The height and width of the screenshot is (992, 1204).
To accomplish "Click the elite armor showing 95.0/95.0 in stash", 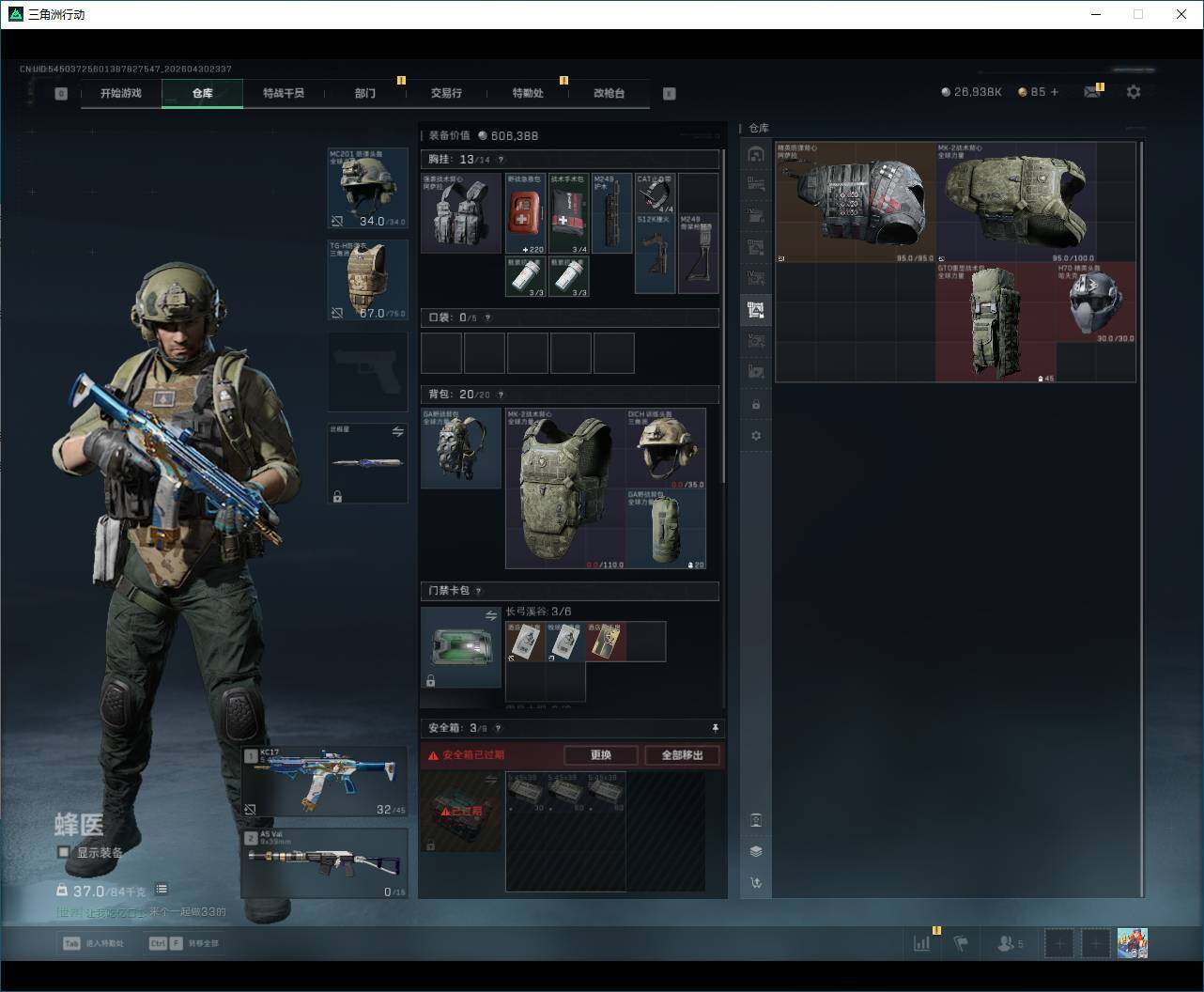I will click(x=856, y=202).
